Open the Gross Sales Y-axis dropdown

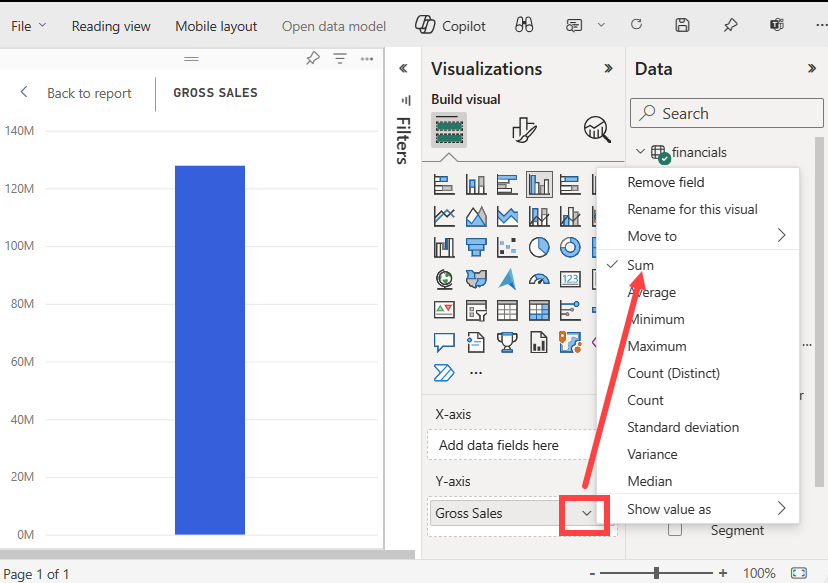pyautogui.click(x=584, y=513)
